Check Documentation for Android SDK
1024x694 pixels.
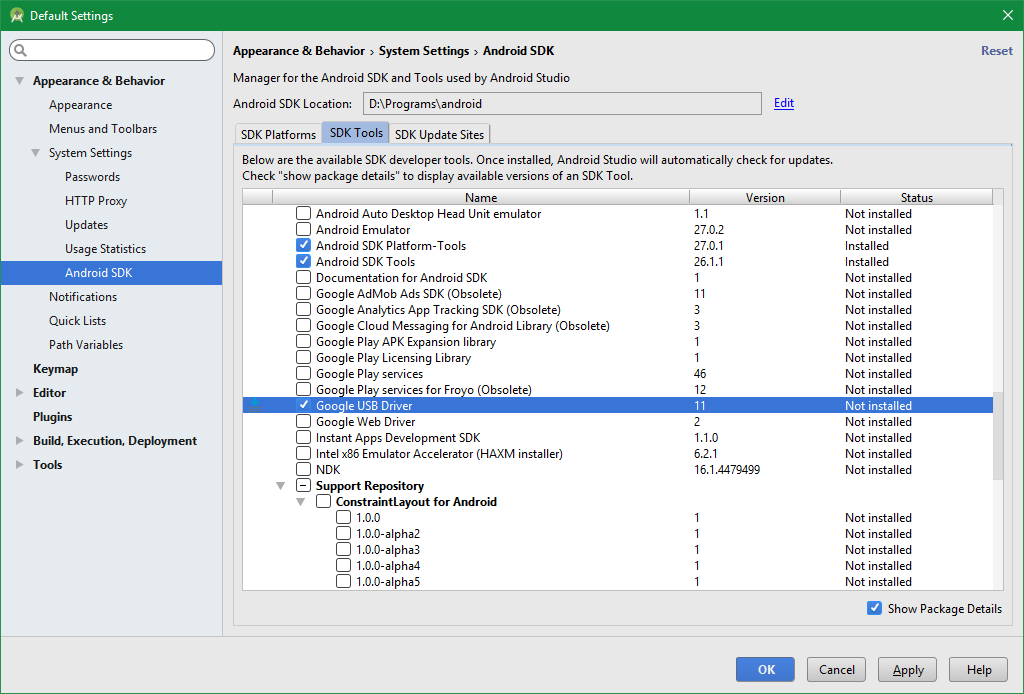pyautogui.click(x=303, y=277)
